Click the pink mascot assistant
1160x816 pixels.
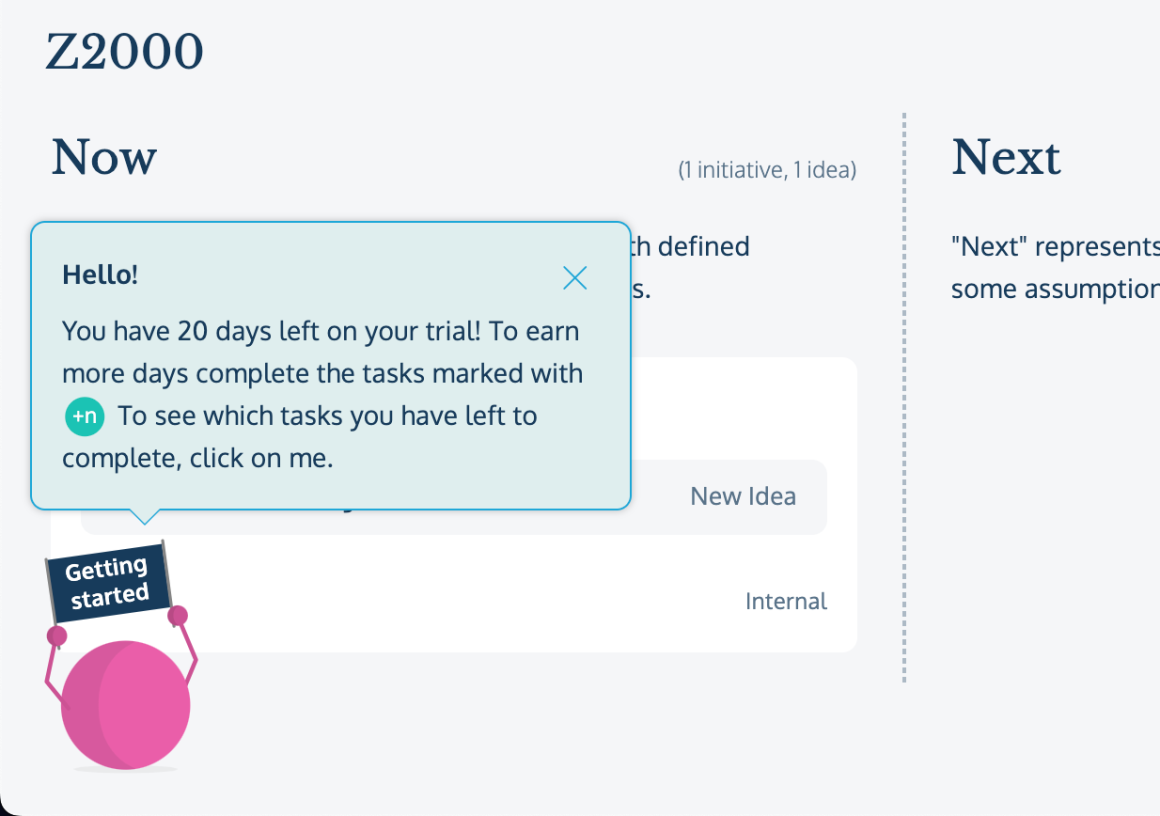click(124, 705)
